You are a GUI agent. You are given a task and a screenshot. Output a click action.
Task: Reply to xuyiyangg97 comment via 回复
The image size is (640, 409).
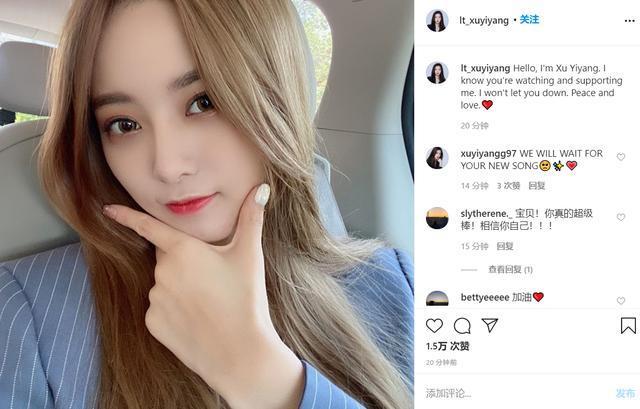click(537, 186)
